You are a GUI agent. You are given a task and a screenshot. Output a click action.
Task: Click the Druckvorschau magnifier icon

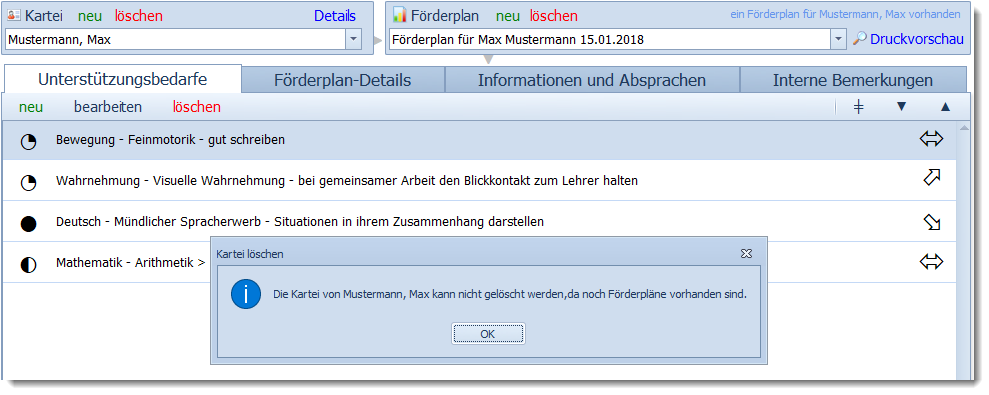pos(860,39)
